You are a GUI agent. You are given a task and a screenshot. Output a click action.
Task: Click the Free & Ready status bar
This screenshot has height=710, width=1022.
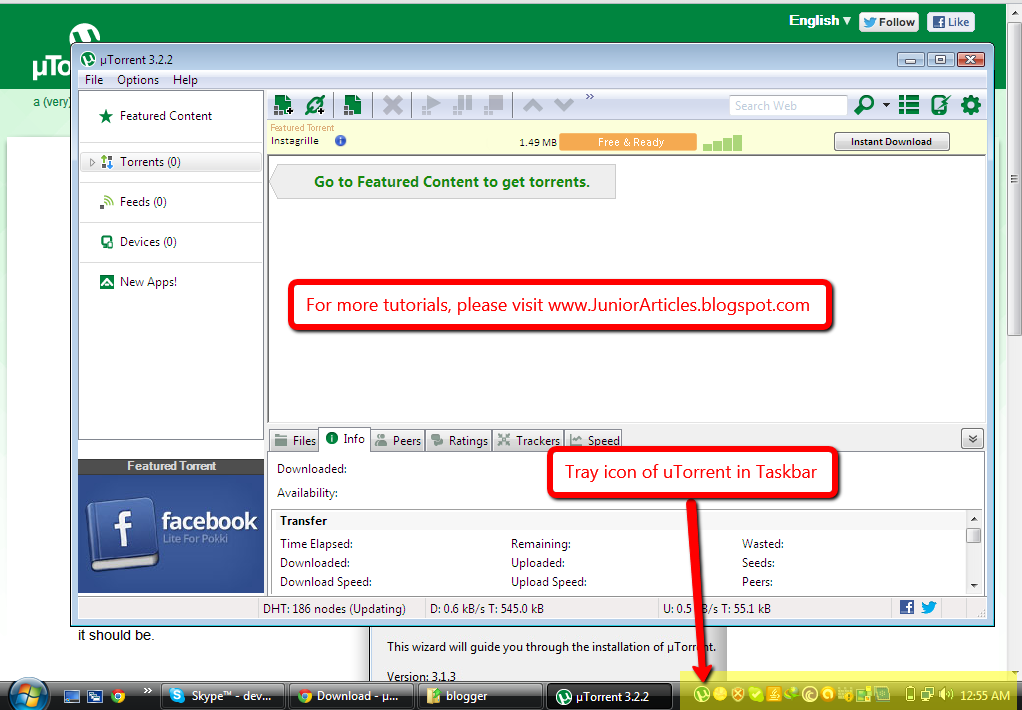click(x=628, y=142)
